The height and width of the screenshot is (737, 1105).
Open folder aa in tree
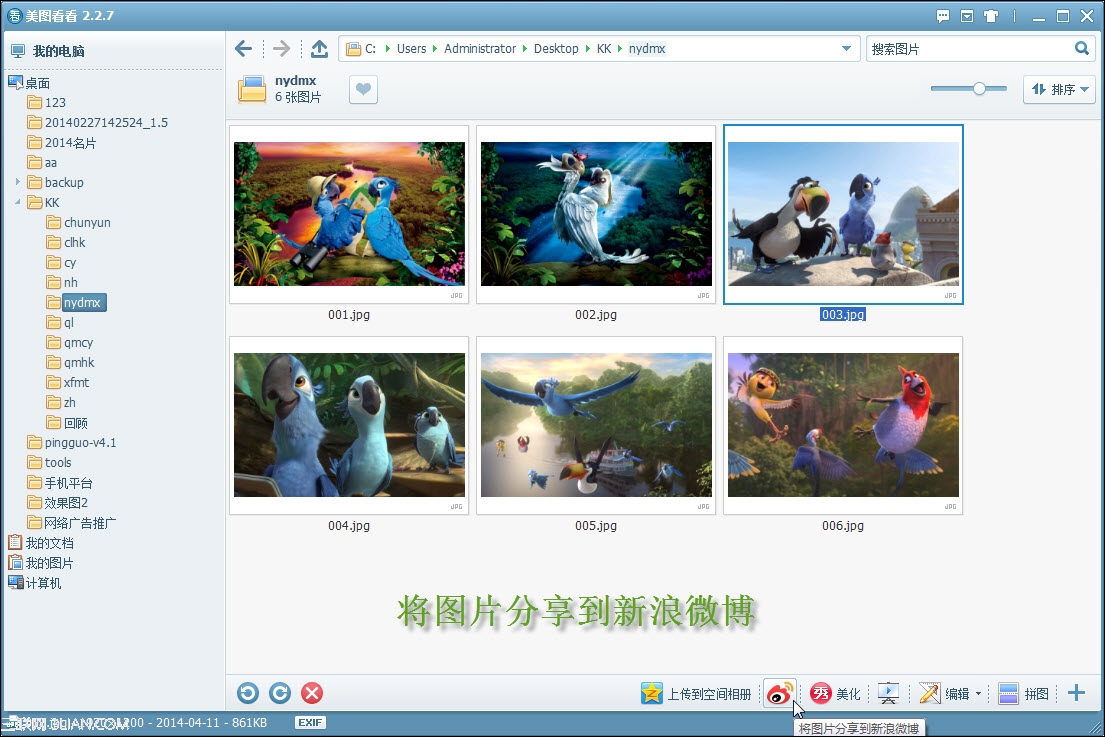pos(42,162)
